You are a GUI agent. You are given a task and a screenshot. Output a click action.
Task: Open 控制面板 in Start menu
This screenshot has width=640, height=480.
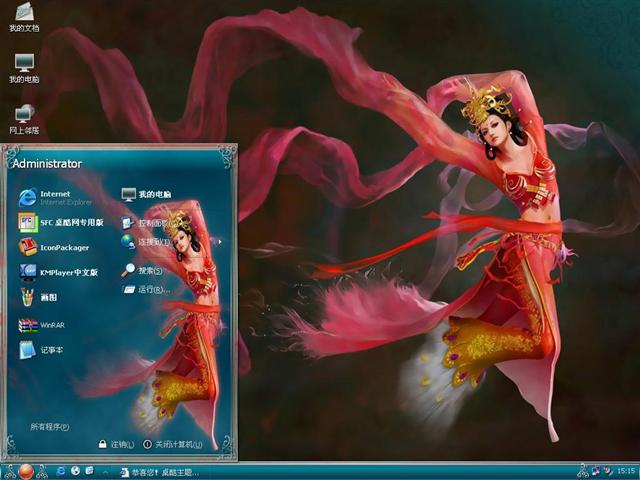[148, 222]
